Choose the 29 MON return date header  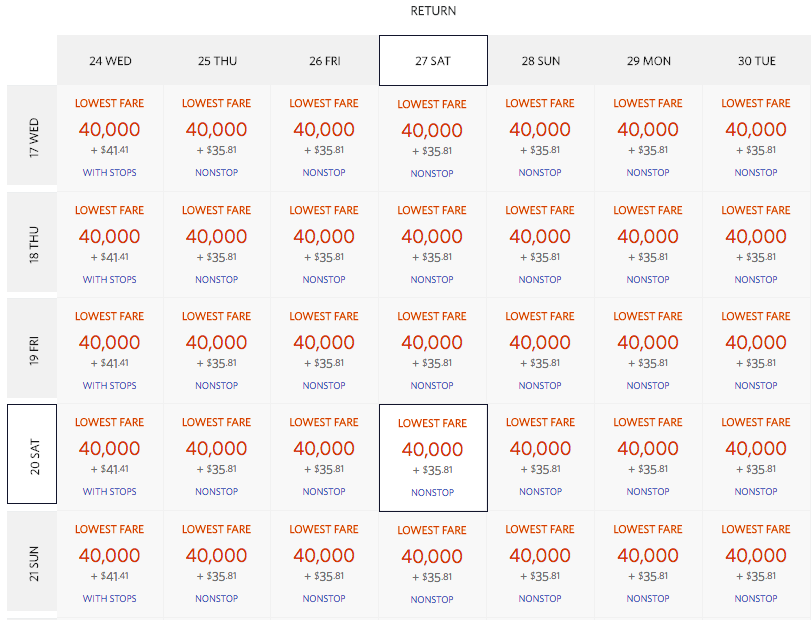click(649, 61)
